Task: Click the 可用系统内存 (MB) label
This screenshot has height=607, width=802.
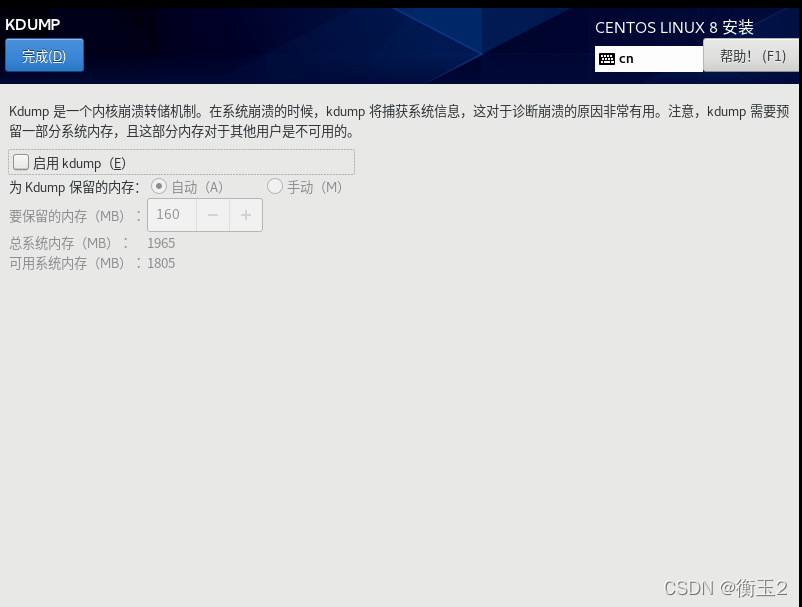Action: [75, 263]
